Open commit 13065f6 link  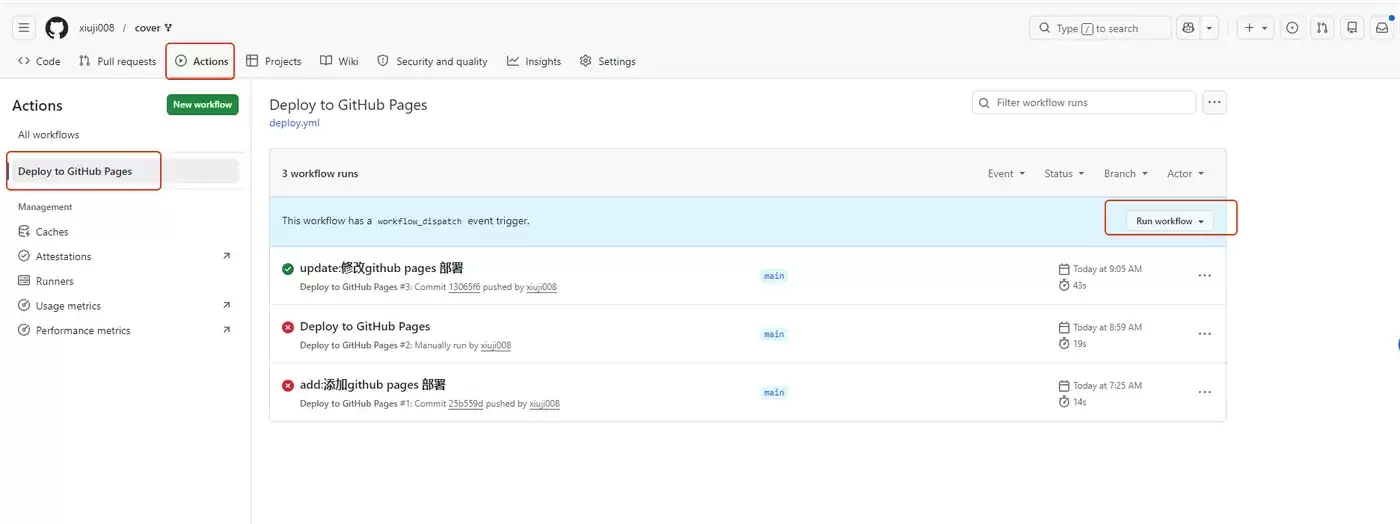(x=464, y=287)
